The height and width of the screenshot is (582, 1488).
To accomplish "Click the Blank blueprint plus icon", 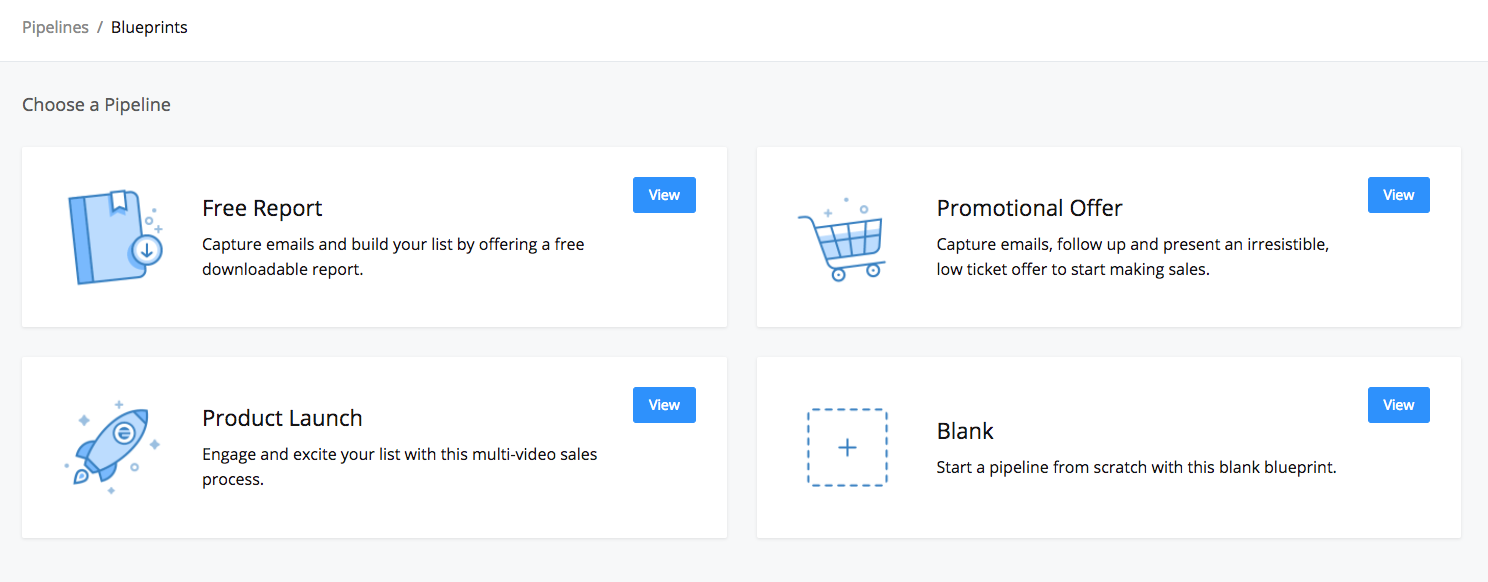I will coord(847,448).
